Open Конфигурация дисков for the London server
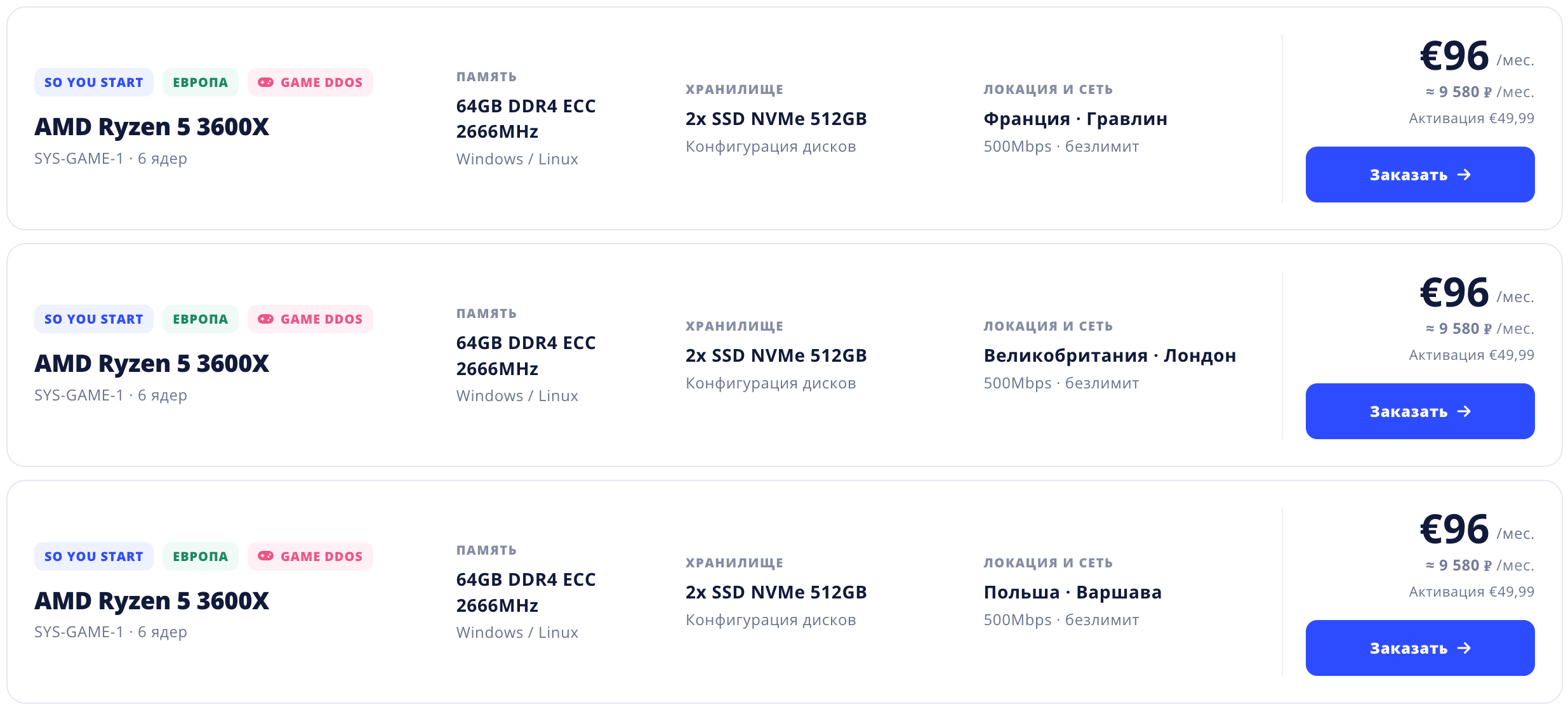 (771, 383)
